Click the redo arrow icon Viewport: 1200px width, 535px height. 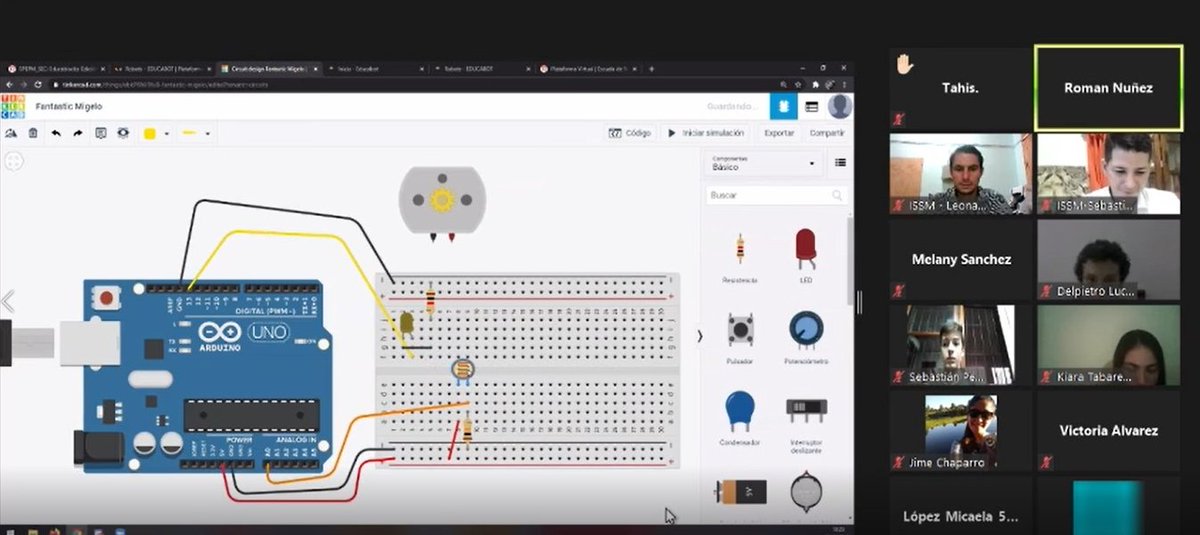click(78, 133)
